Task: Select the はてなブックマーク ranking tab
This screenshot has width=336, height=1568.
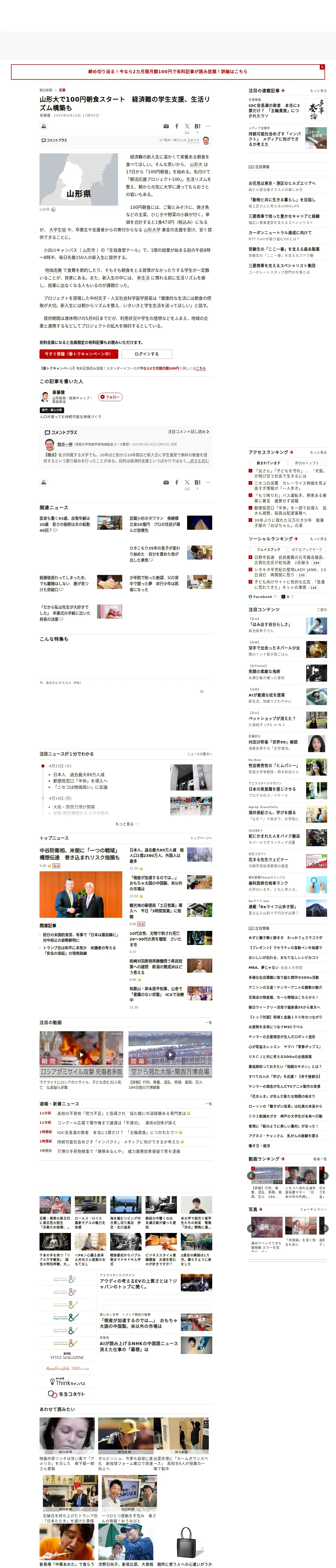Action: click(307, 550)
